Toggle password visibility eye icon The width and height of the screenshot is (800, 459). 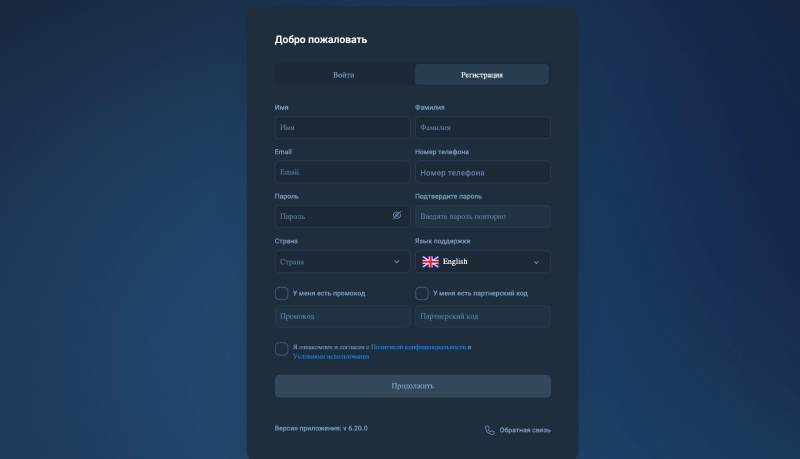pyautogui.click(x=396, y=216)
